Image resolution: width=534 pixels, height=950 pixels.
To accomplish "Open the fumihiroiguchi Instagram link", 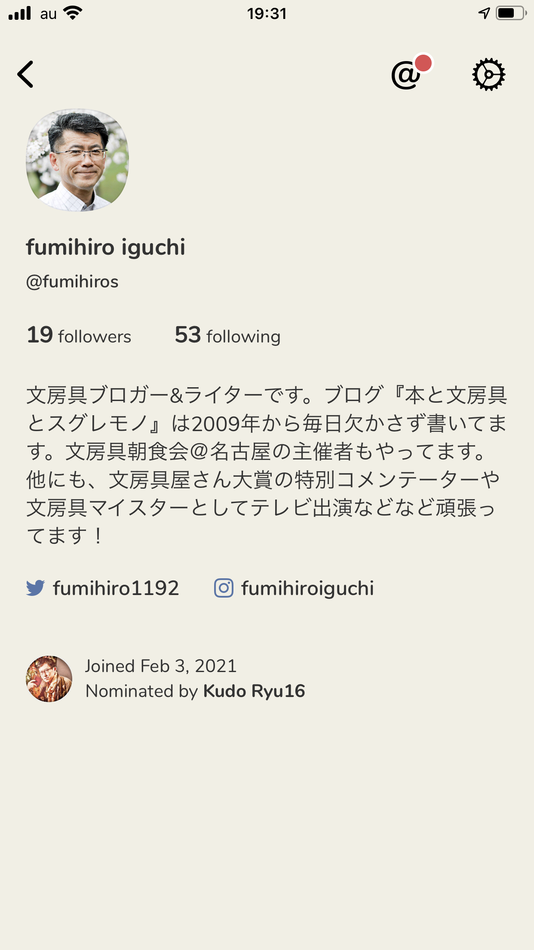I will click(x=307, y=588).
